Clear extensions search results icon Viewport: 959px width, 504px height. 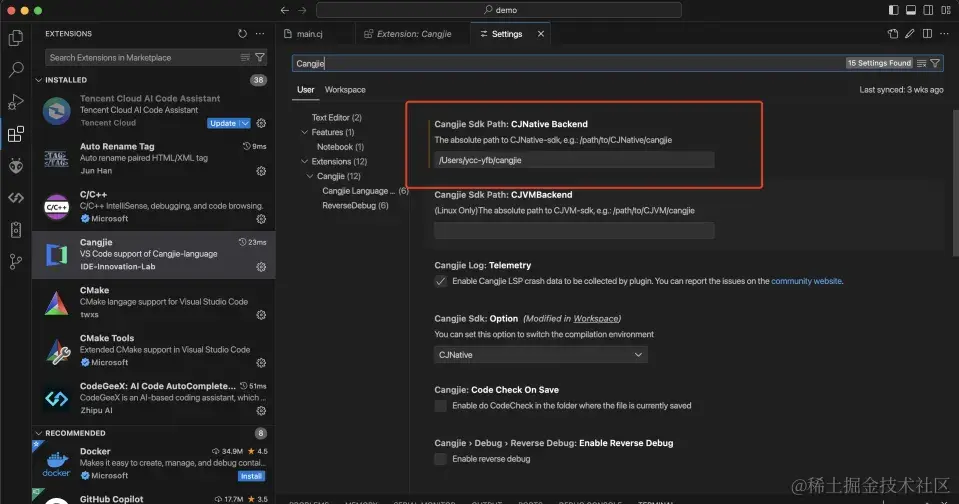tap(245, 57)
